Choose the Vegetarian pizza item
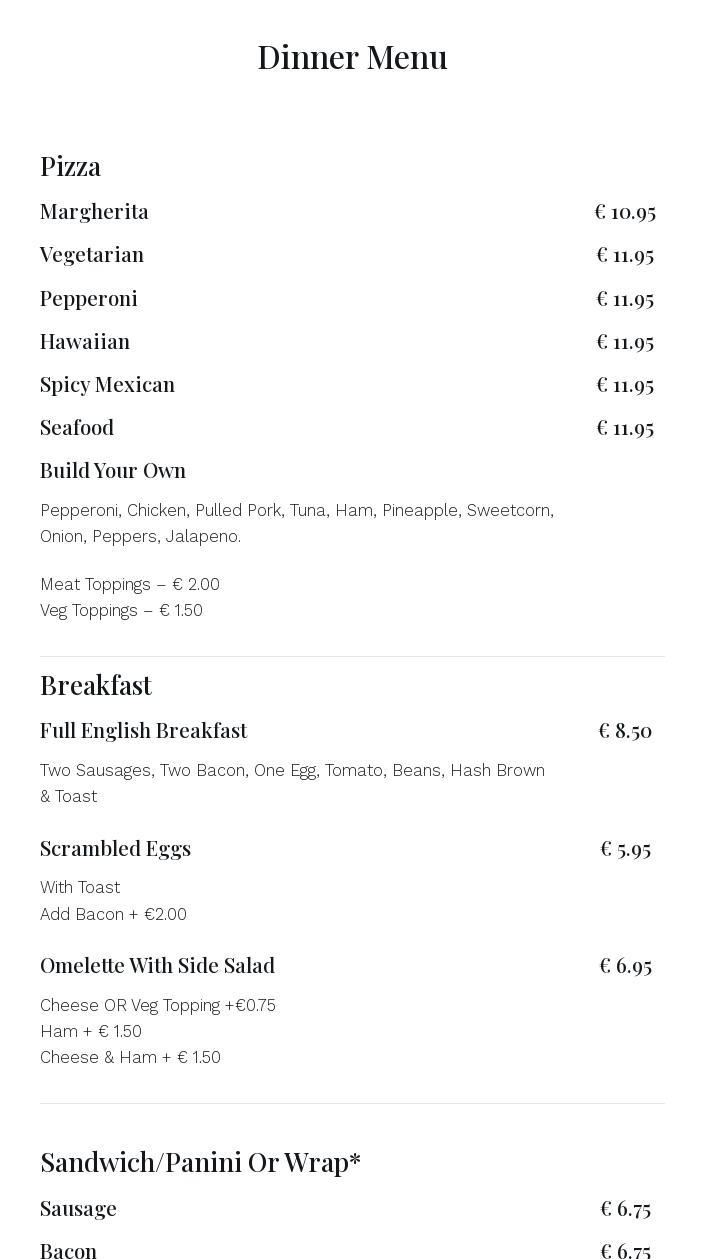The width and height of the screenshot is (705, 1259). 92,255
